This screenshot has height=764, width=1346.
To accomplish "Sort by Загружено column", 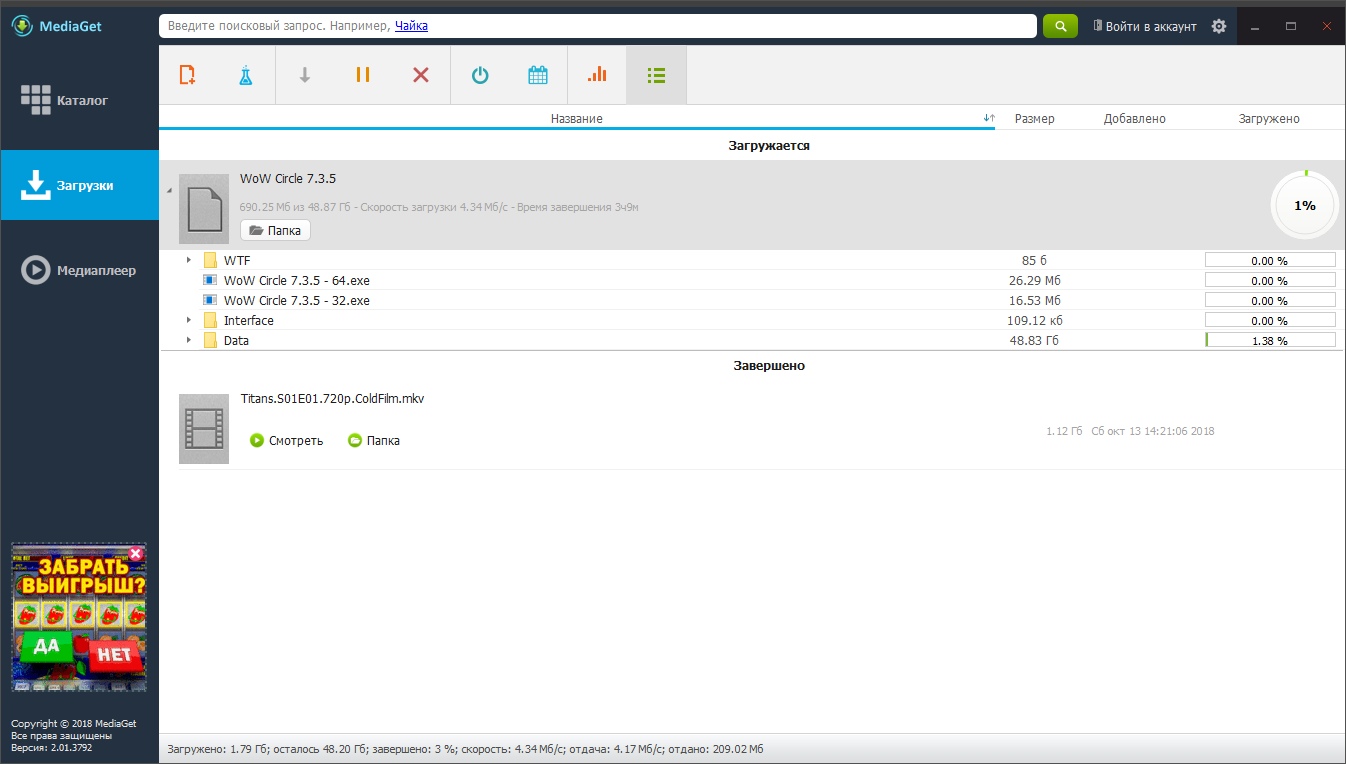I will [x=1269, y=118].
